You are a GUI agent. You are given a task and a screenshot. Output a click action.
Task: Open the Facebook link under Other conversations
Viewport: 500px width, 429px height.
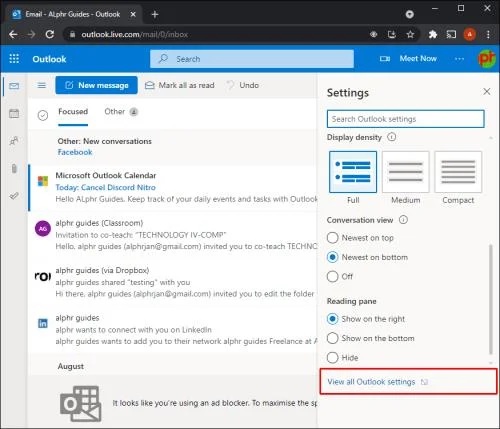click(75, 152)
